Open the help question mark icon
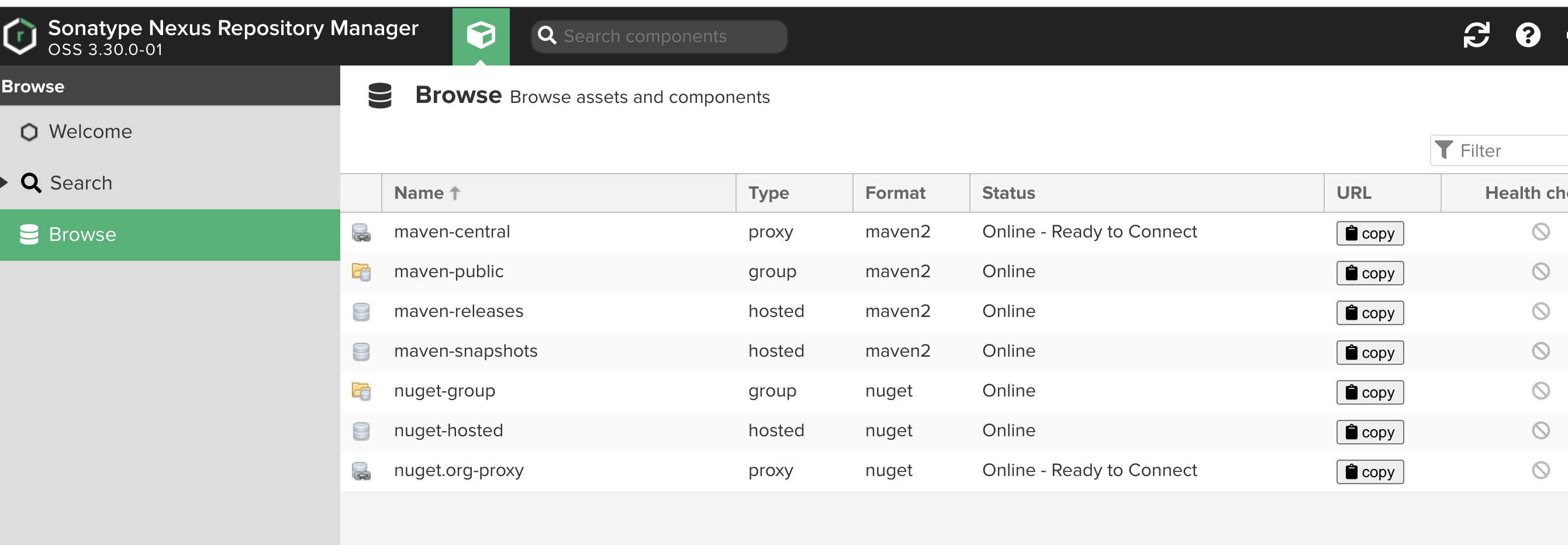The height and width of the screenshot is (545, 1568). pyautogui.click(x=1528, y=35)
